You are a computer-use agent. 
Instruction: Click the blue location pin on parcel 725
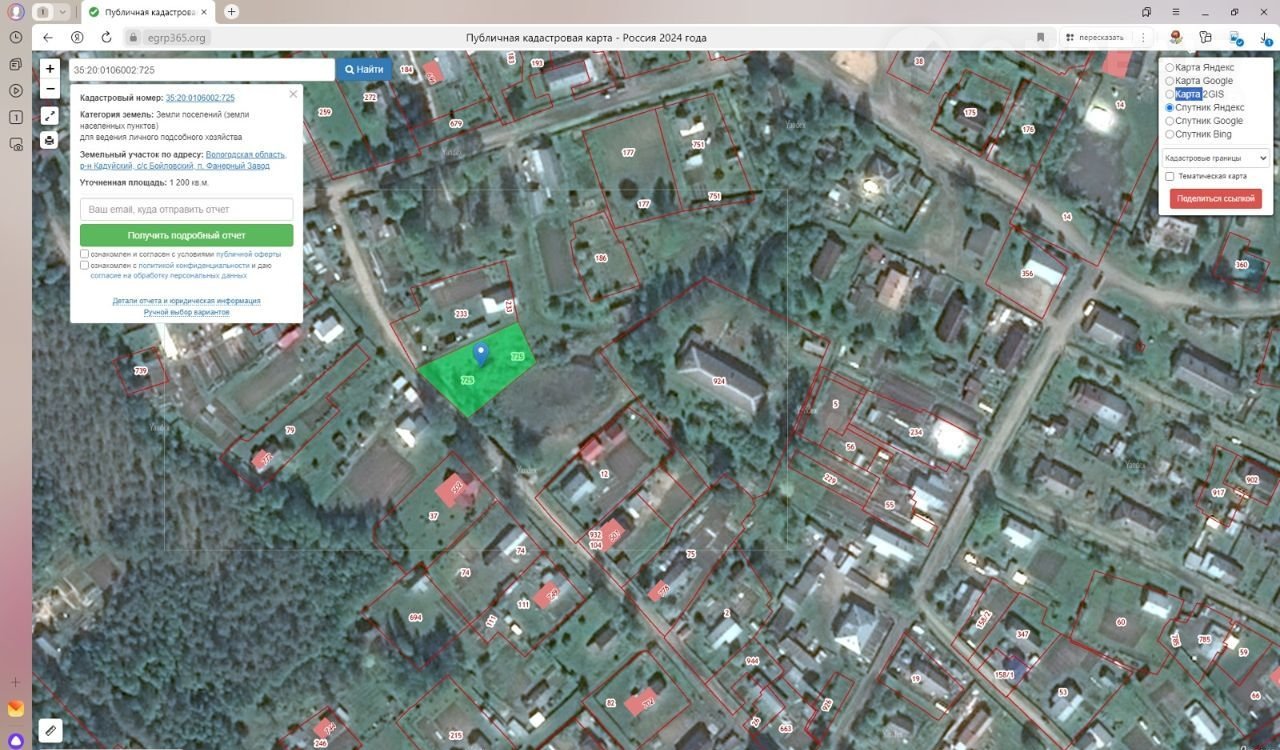481,353
